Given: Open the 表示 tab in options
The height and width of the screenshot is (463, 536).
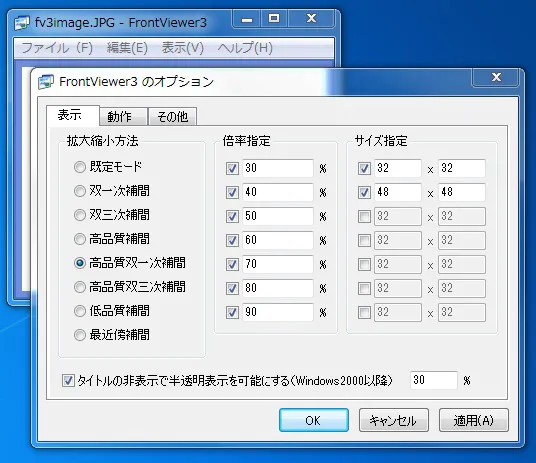Looking at the screenshot, I should (73, 116).
